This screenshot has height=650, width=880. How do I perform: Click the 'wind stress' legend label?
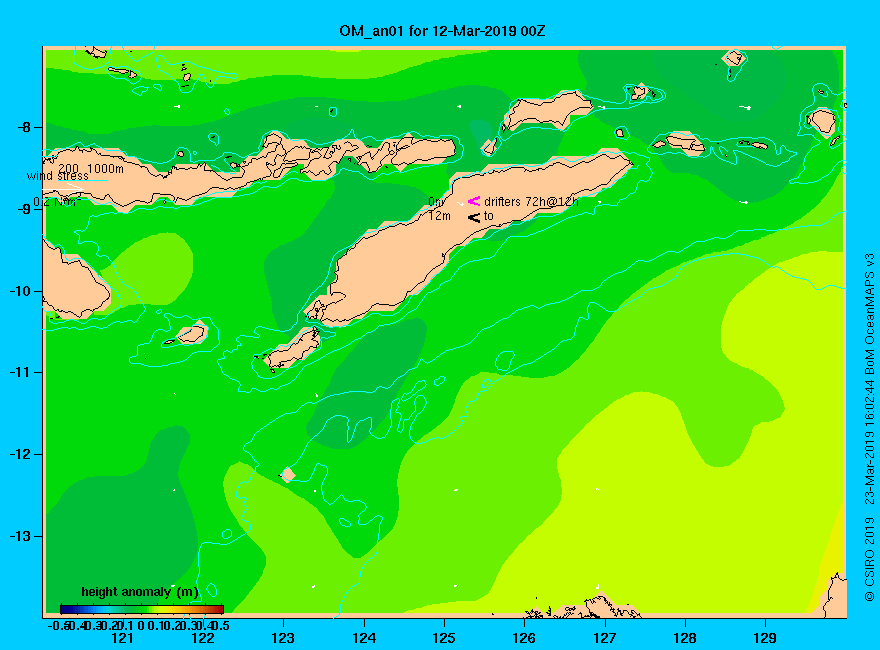[x=57, y=176]
